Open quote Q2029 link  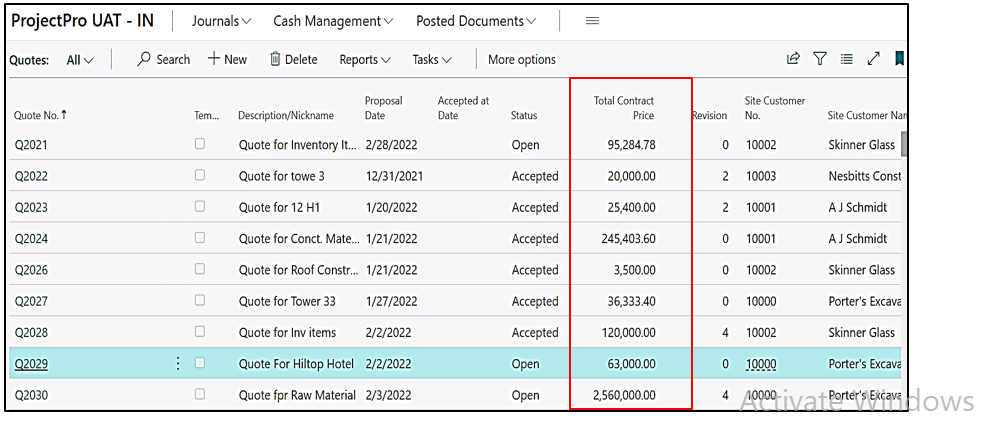point(31,364)
